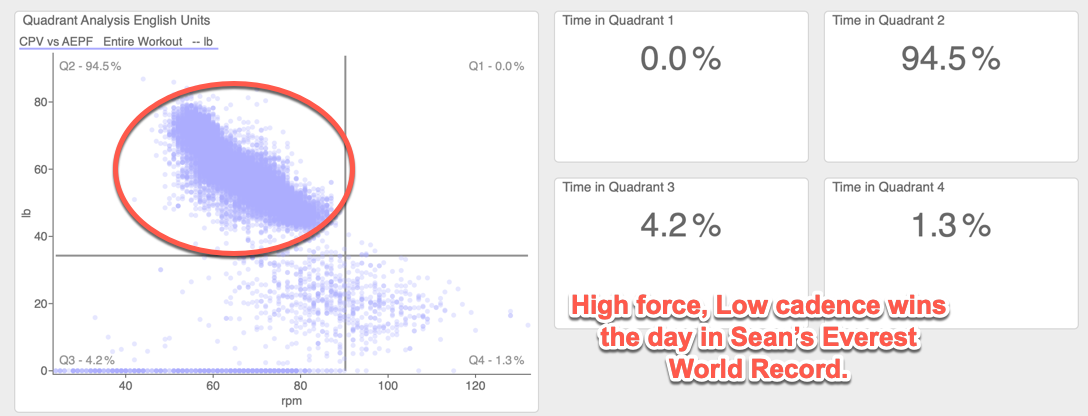Image resolution: width=1088 pixels, height=416 pixels.
Task: Click the rpm x-axis label
Action: pyautogui.click(x=291, y=401)
